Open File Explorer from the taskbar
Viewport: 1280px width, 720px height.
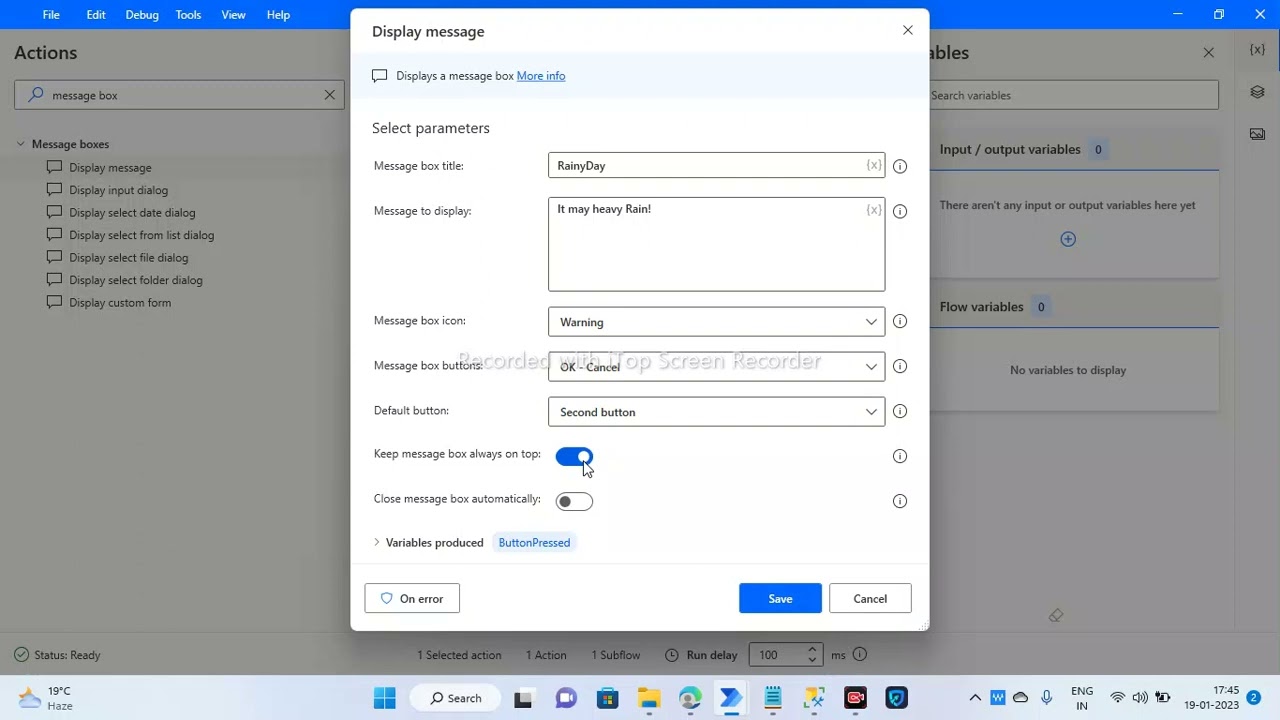[x=649, y=698]
